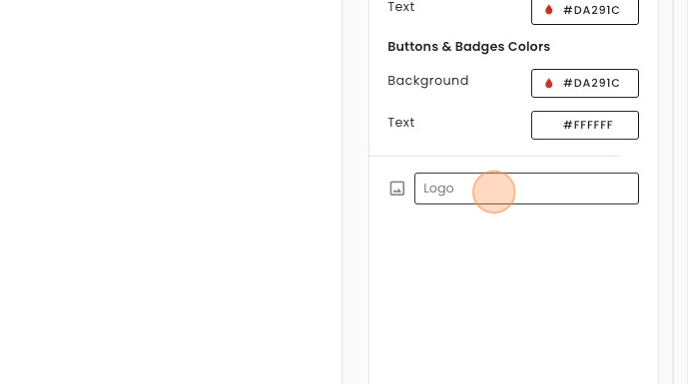Select the topmost Text label
Screen dimensions: 688x384
(x=401, y=7)
